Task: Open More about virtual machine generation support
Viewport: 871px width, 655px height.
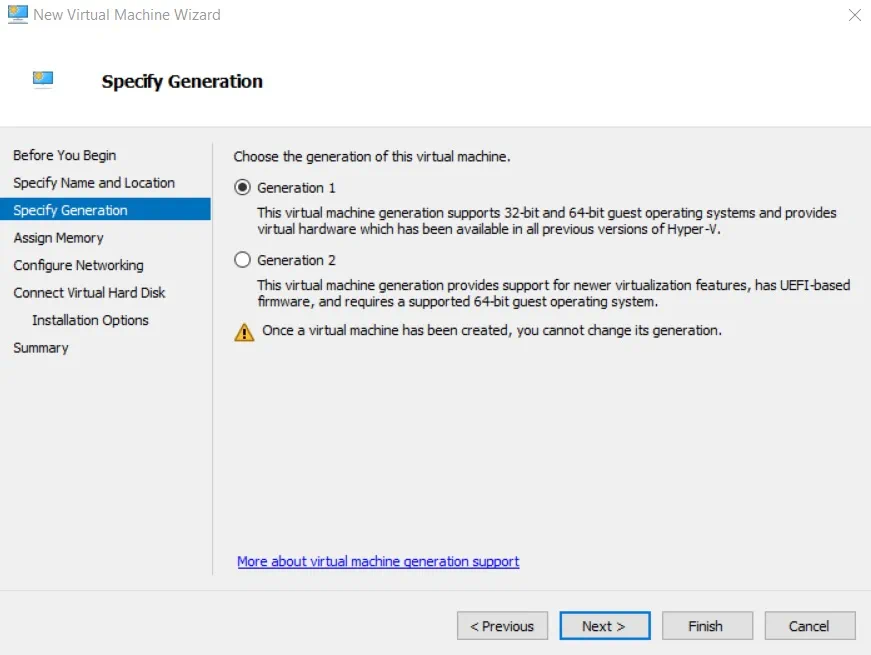Action: click(x=378, y=562)
